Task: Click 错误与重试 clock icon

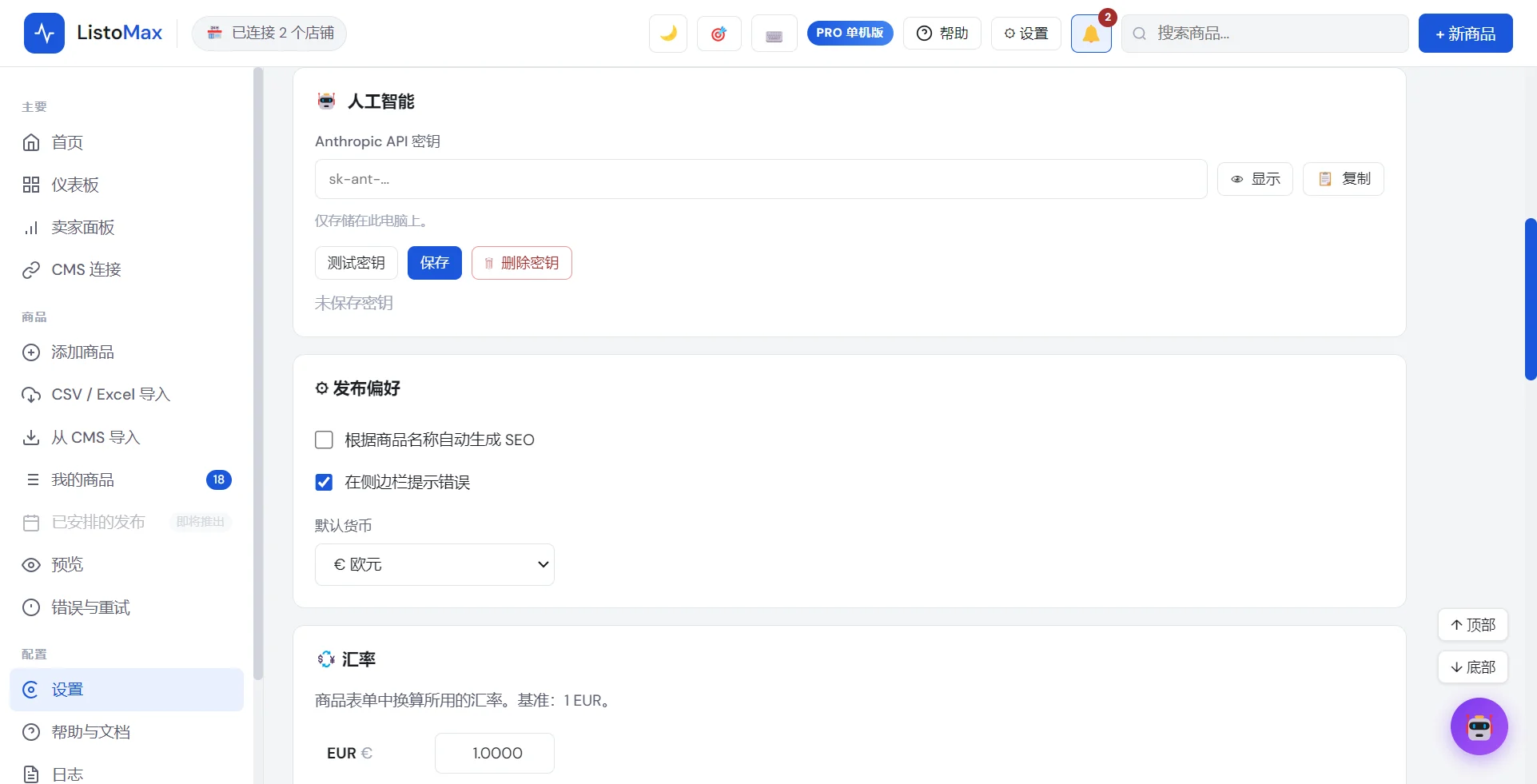Action: coord(31,607)
